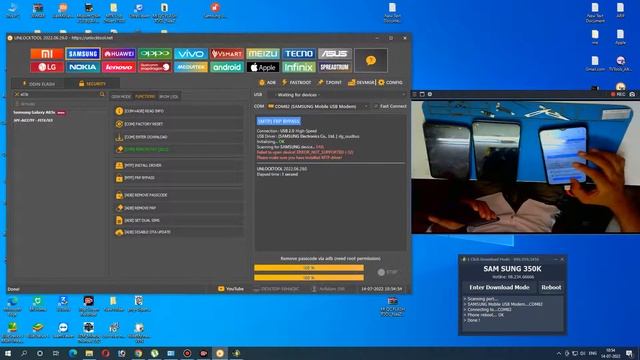This screenshot has width=640, height=360.
Task: Switch to the SECURITY tab
Action: pos(93,84)
